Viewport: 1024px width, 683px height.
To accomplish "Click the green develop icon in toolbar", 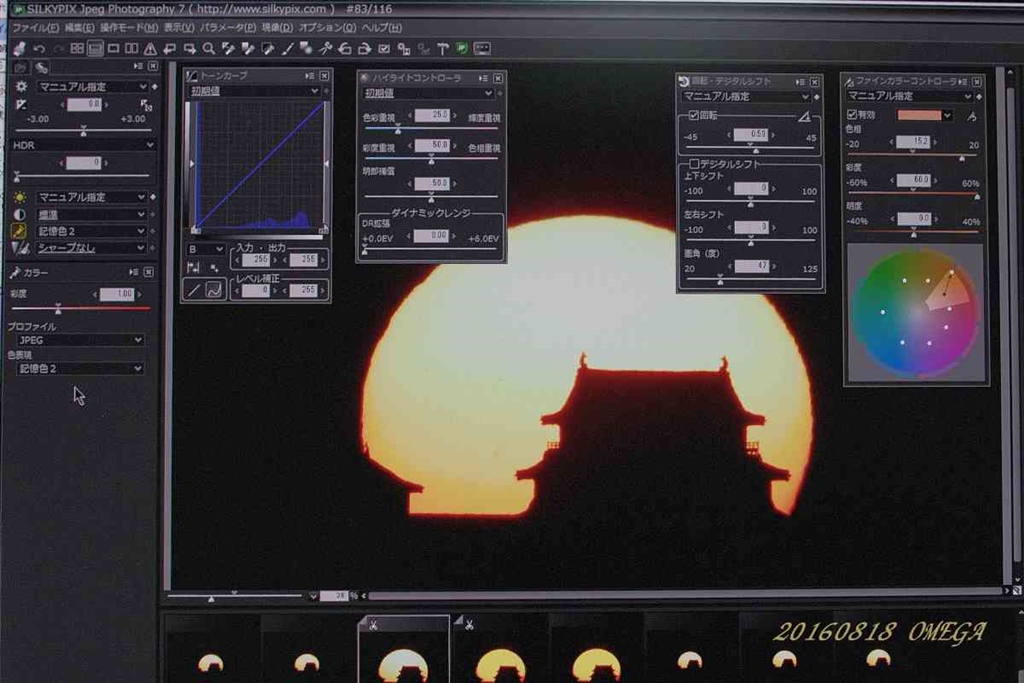I will [x=462, y=49].
